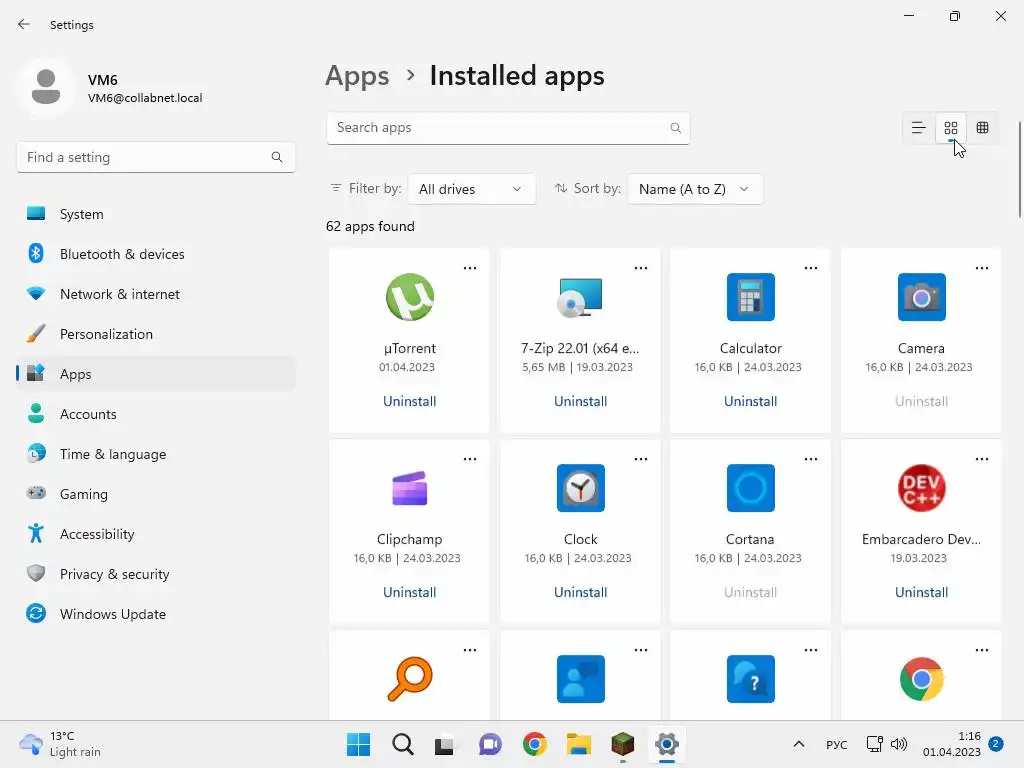
Task: Launch Chrome from the taskbar
Action: click(x=534, y=744)
